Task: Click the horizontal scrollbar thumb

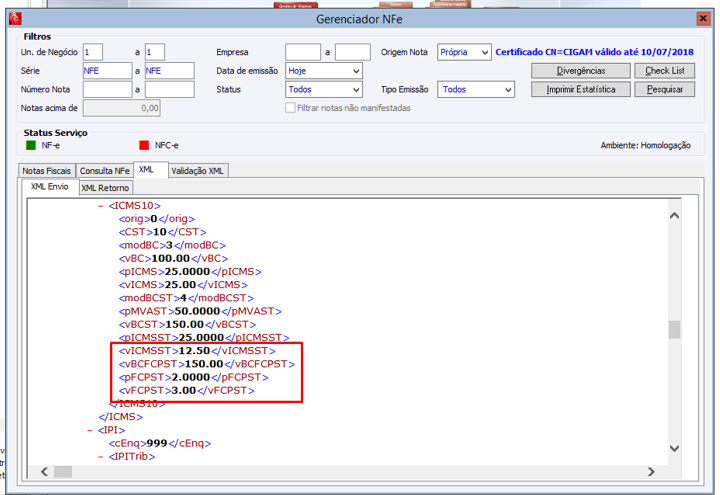Action: 63,472
